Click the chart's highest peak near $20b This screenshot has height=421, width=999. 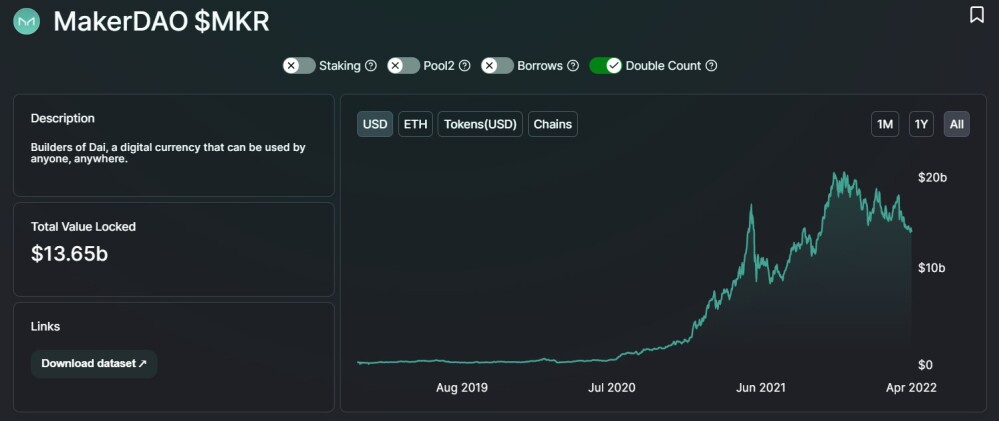[x=843, y=173]
